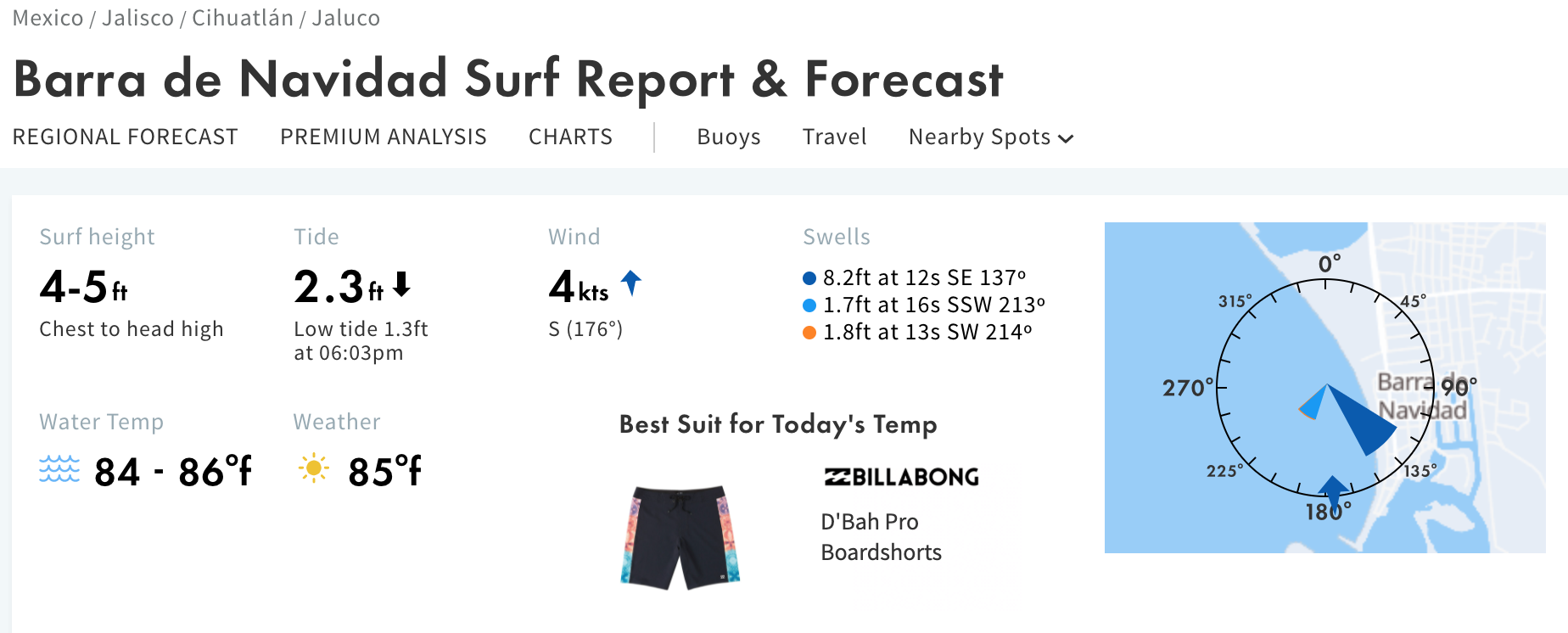Click the chevron next to Nearby Spots

tap(1067, 139)
